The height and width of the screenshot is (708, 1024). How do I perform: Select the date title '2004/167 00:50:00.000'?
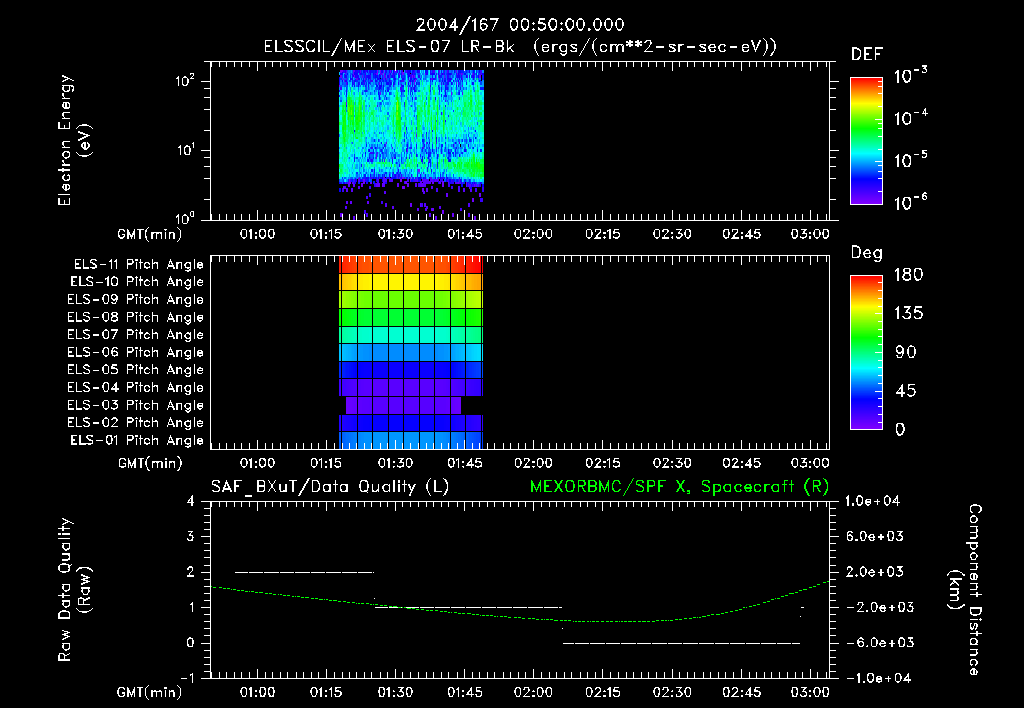point(520,25)
